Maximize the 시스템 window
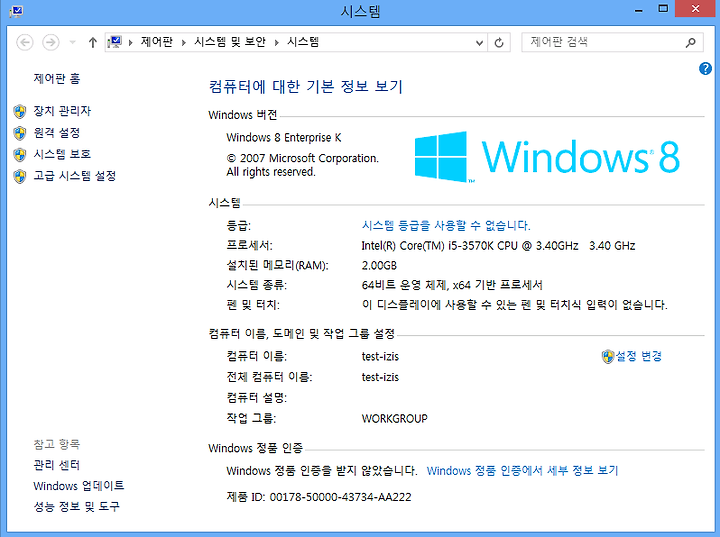 [663, 9]
